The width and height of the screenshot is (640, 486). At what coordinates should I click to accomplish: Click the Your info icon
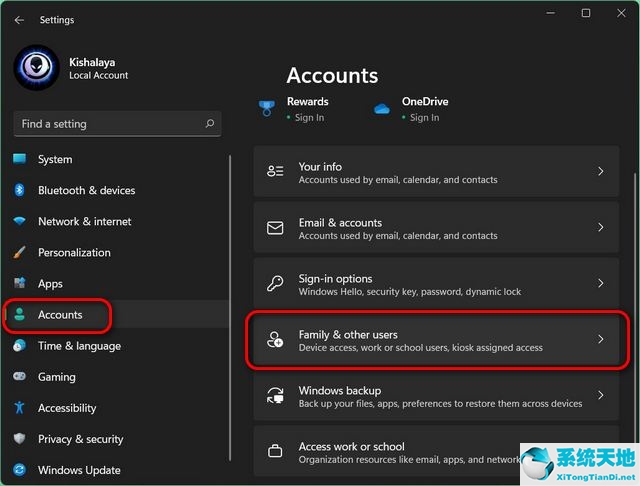(275, 171)
